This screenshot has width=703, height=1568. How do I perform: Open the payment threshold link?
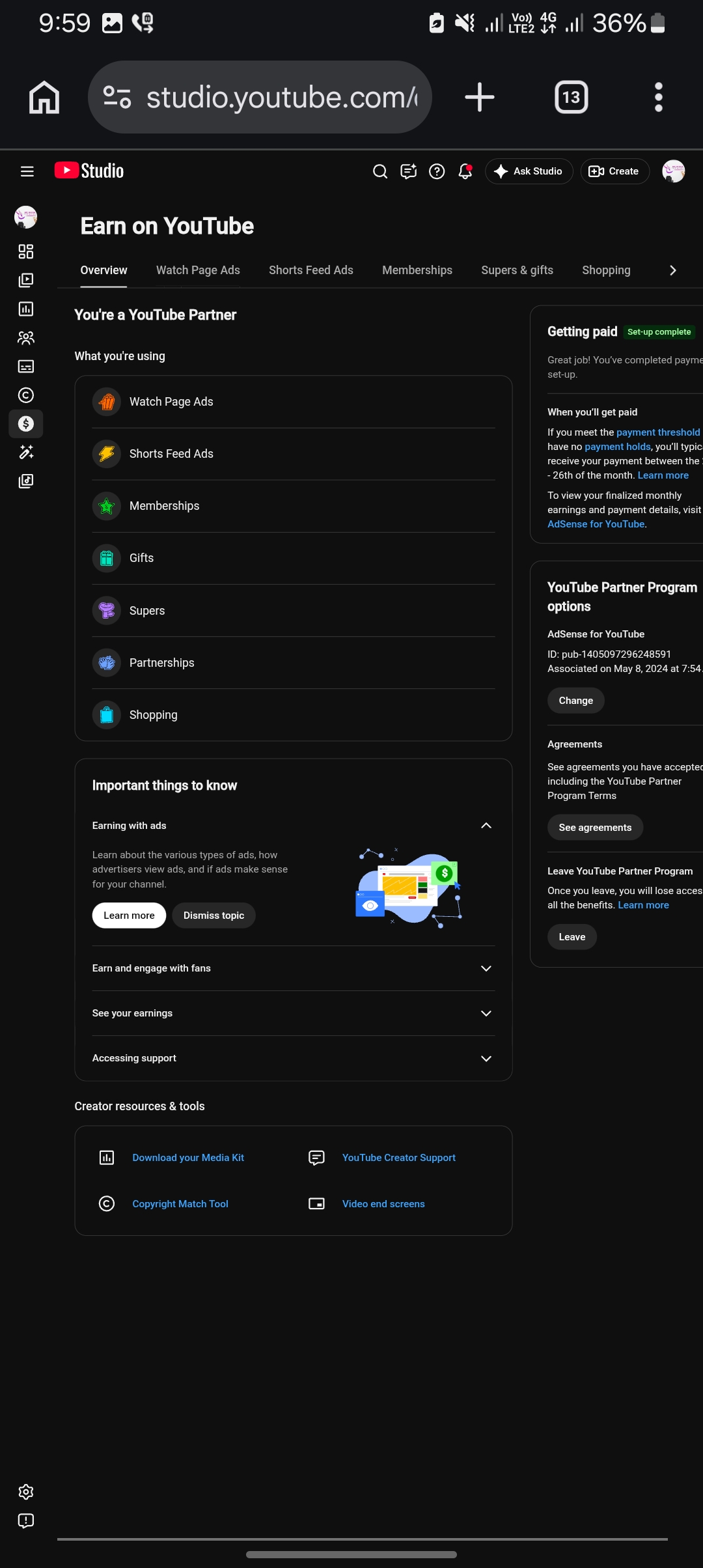(658, 432)
